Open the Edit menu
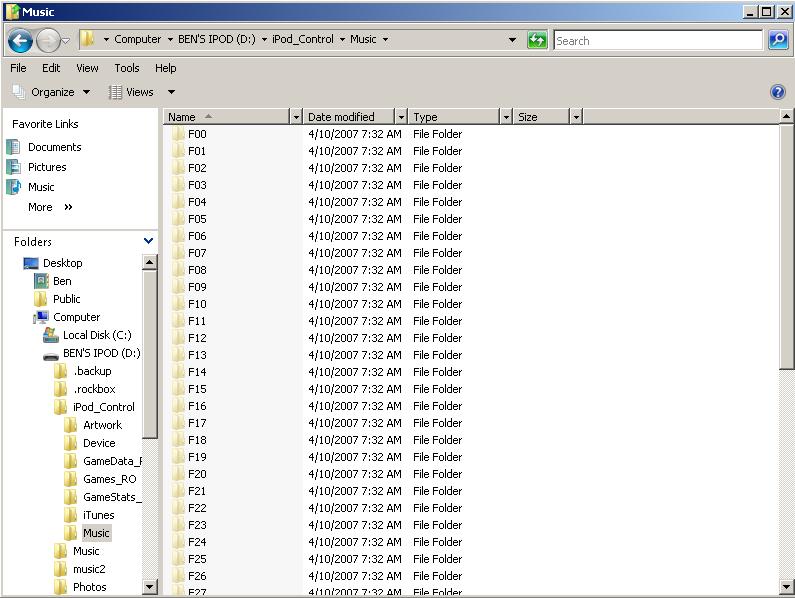This screenshot has width=795, height=598. [51, 68]
